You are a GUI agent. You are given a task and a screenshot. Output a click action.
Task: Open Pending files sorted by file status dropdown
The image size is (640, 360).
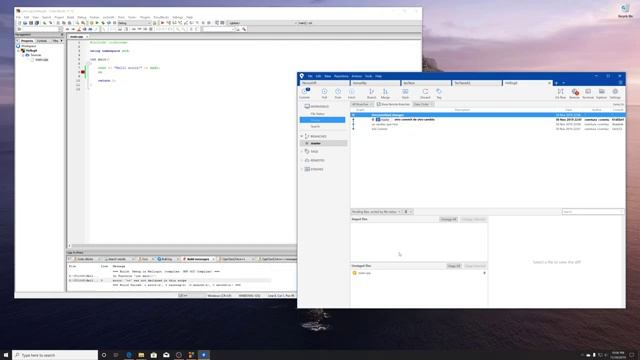click(x=376, y=212)
